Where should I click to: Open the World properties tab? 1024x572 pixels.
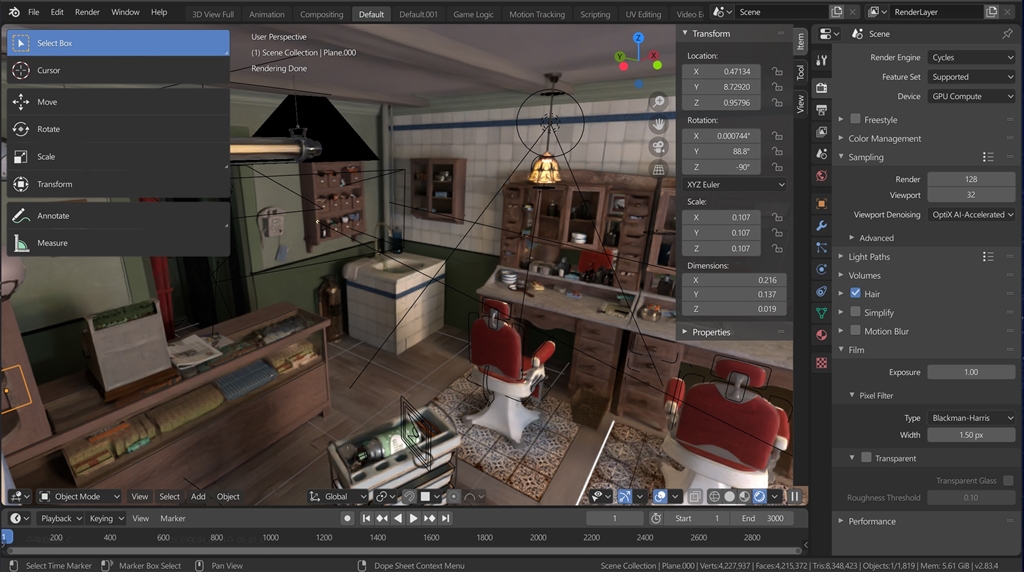point(821,176)
